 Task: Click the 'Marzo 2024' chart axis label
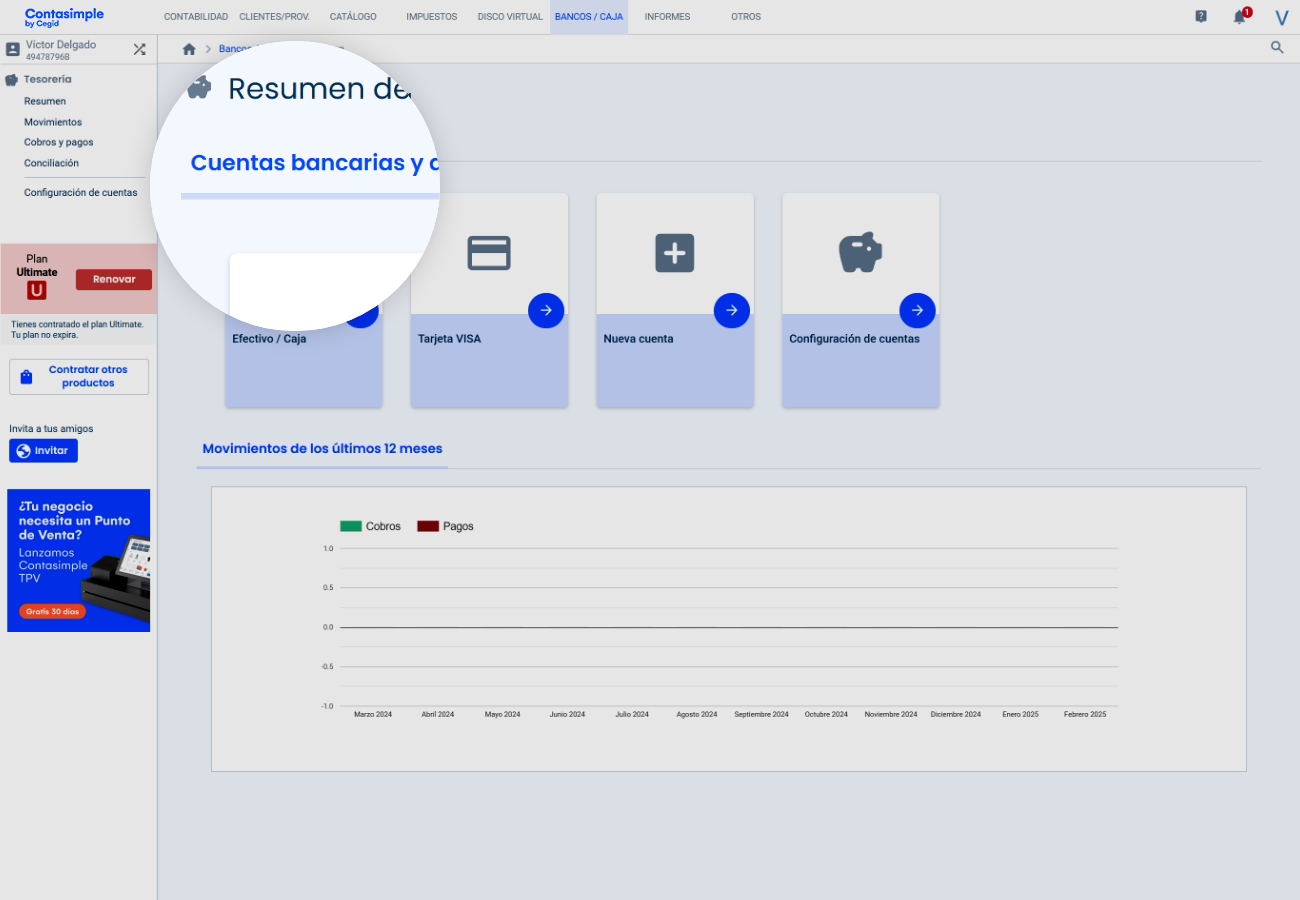373,715
